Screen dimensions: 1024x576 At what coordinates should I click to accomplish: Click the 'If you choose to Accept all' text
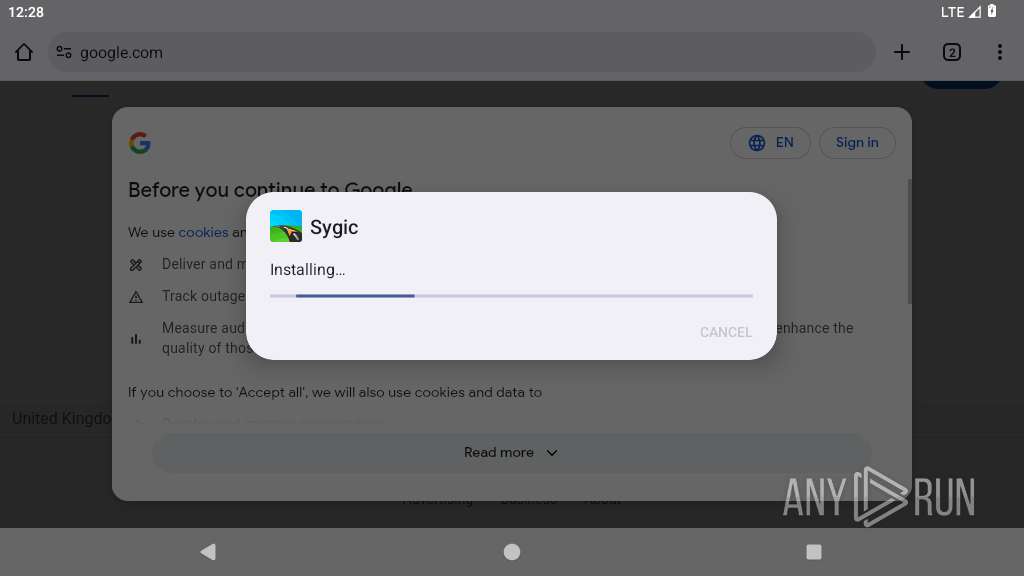(335, 392)
